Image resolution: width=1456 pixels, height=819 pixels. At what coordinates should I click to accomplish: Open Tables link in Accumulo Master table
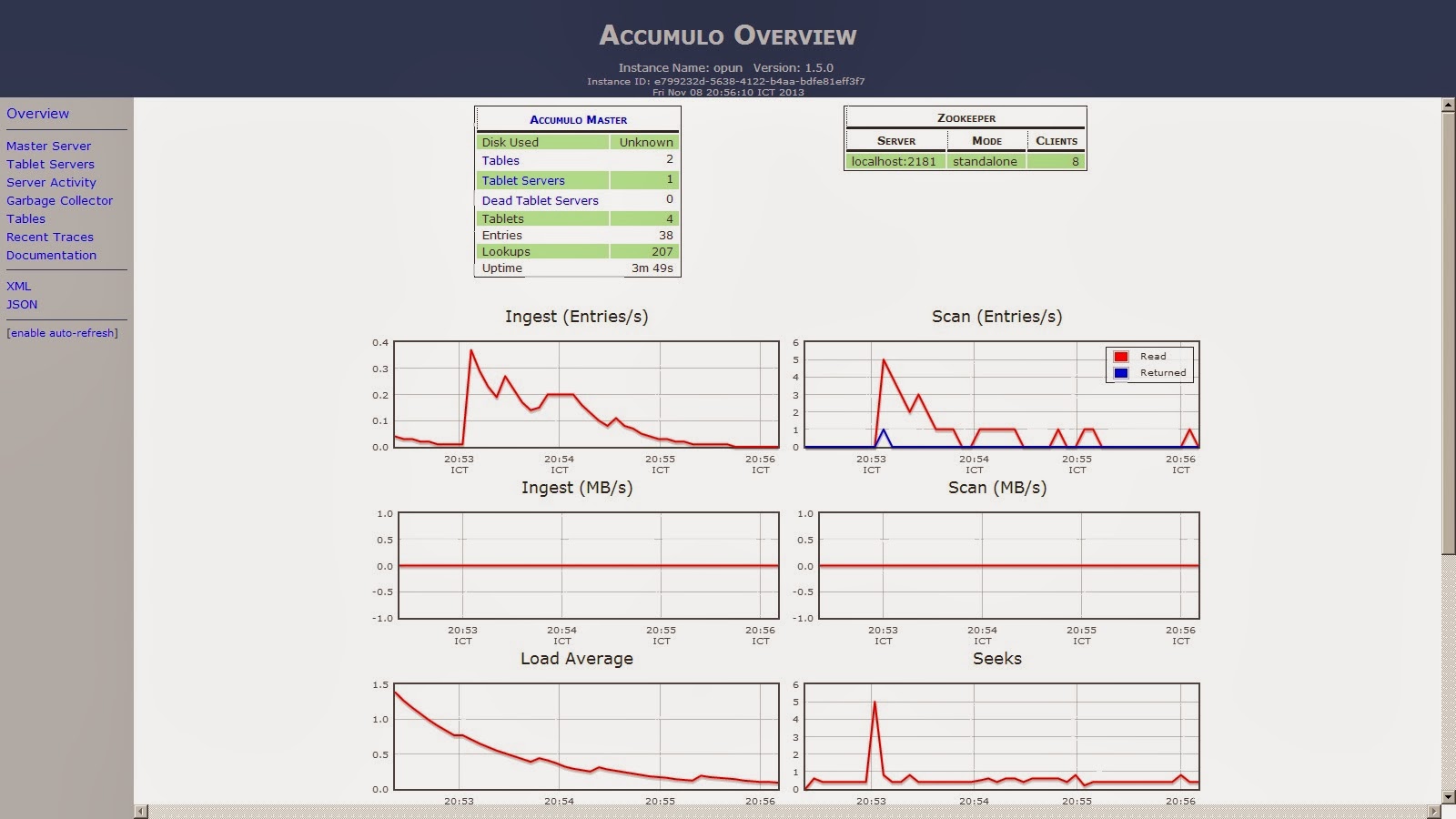[x=500, y=160]
